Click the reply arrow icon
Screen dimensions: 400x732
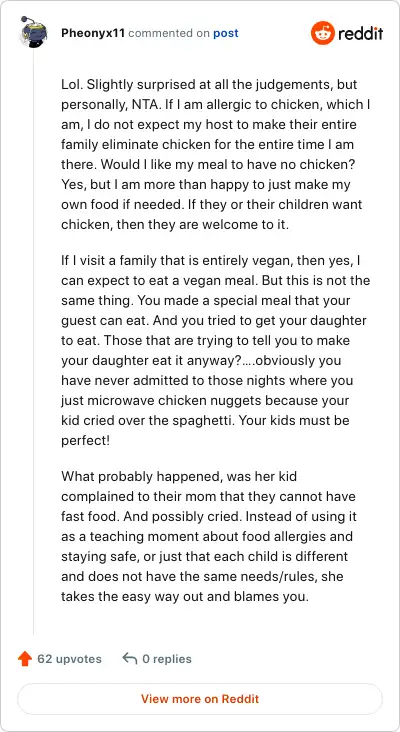(x=130, y=659)
